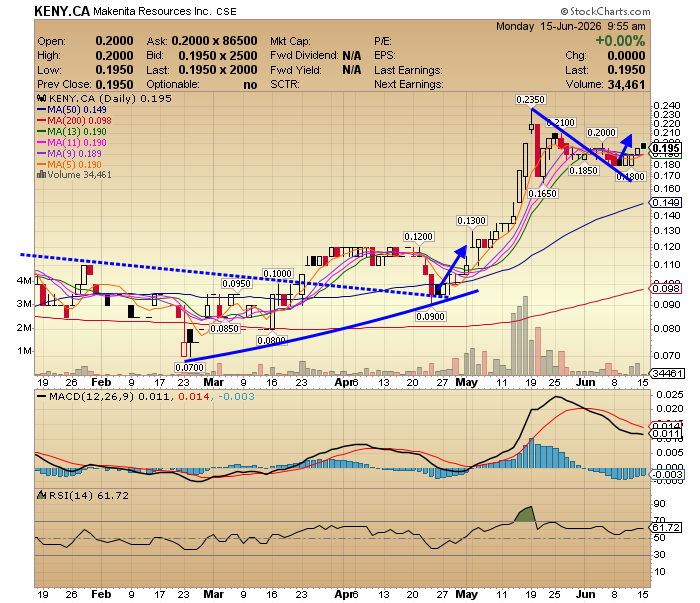
Task: Click the Ask value 0.2000 x 86500
Action: click(214, 41)
